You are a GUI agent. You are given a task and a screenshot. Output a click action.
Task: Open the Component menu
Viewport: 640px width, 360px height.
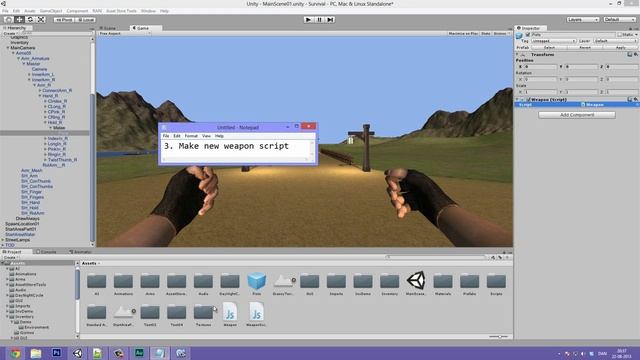77,11
